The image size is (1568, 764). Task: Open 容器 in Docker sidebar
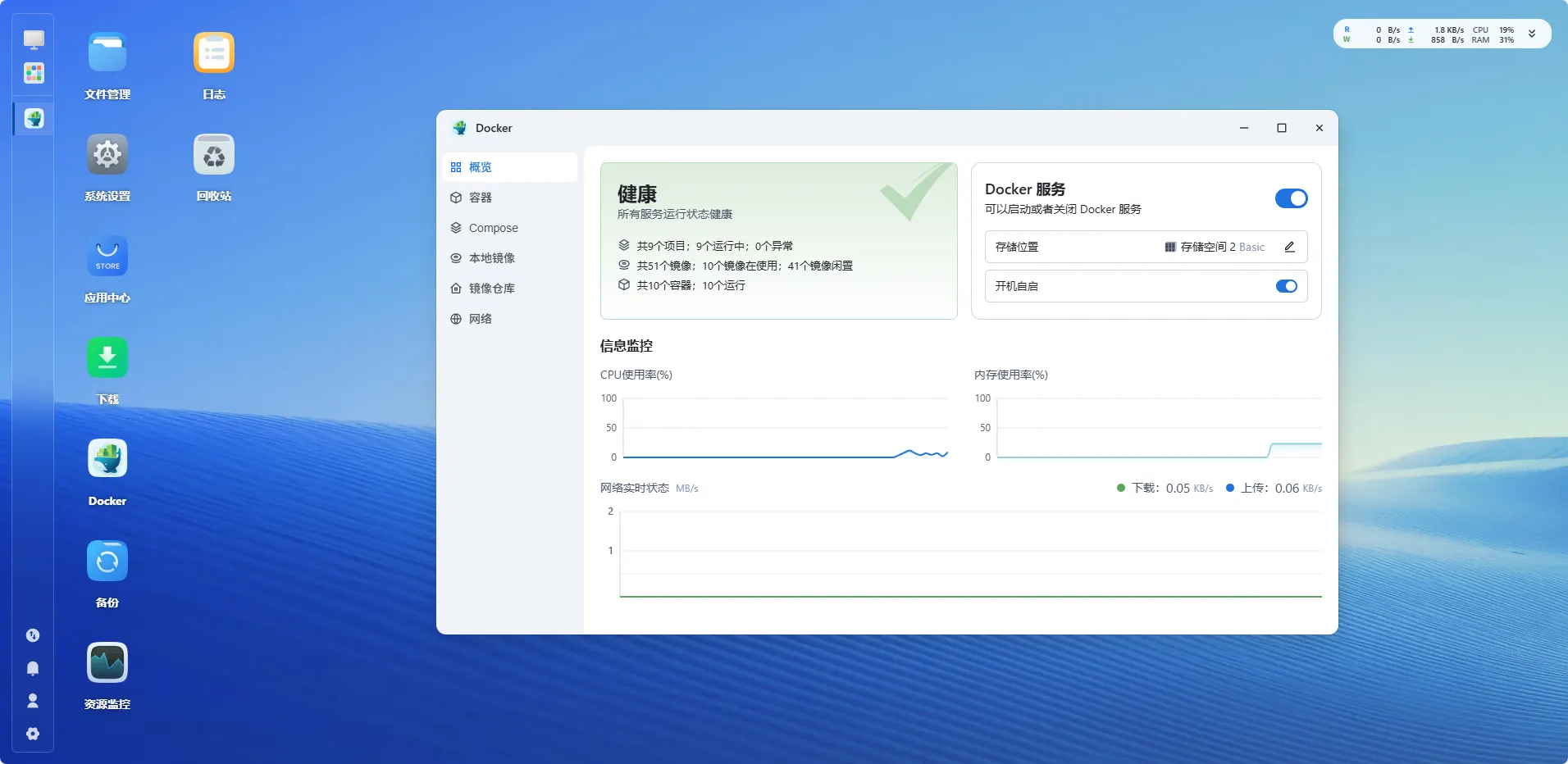pyautogui.click(x=510, y=198)
